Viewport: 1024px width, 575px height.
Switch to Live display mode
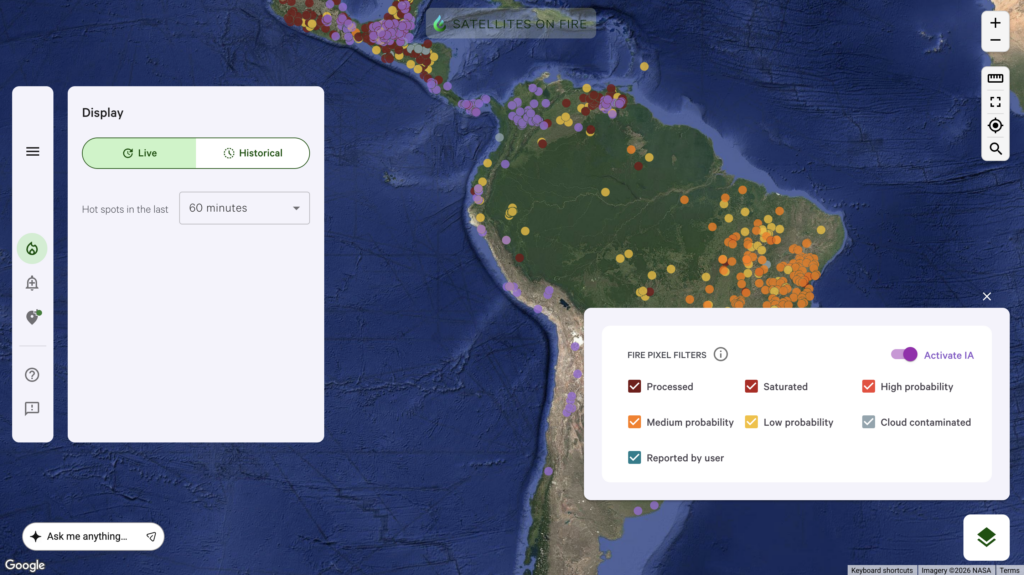coord(139,153)
